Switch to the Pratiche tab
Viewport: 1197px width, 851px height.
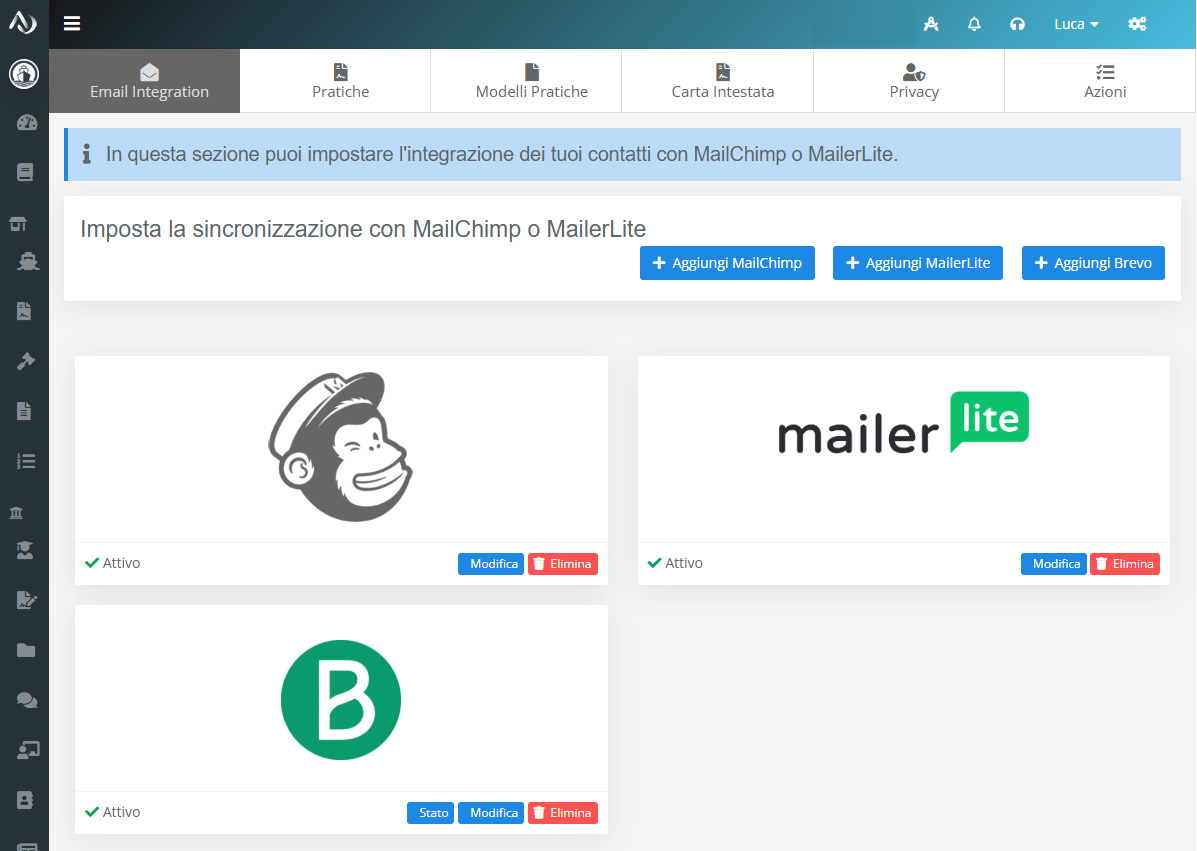tap(340, 81)
